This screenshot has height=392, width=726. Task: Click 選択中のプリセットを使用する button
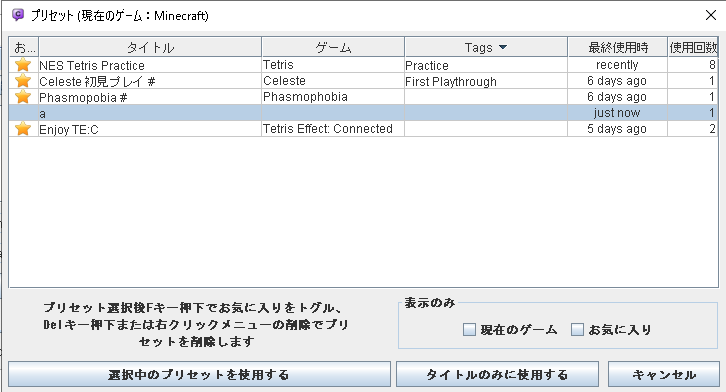[200, 374]
